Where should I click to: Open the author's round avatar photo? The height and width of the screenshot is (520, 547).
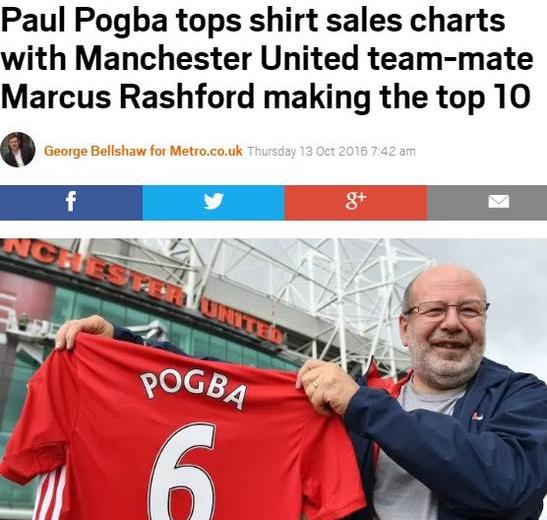pos(17,150)
